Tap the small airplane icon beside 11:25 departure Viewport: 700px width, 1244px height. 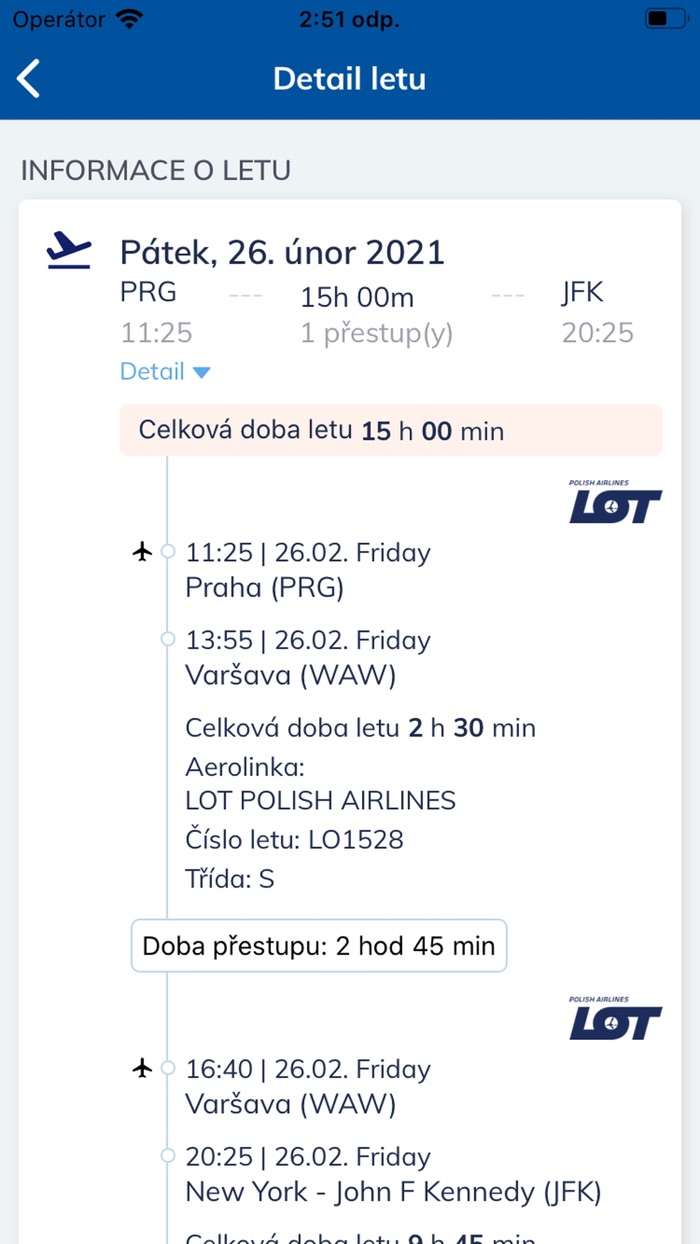(143, 551)
